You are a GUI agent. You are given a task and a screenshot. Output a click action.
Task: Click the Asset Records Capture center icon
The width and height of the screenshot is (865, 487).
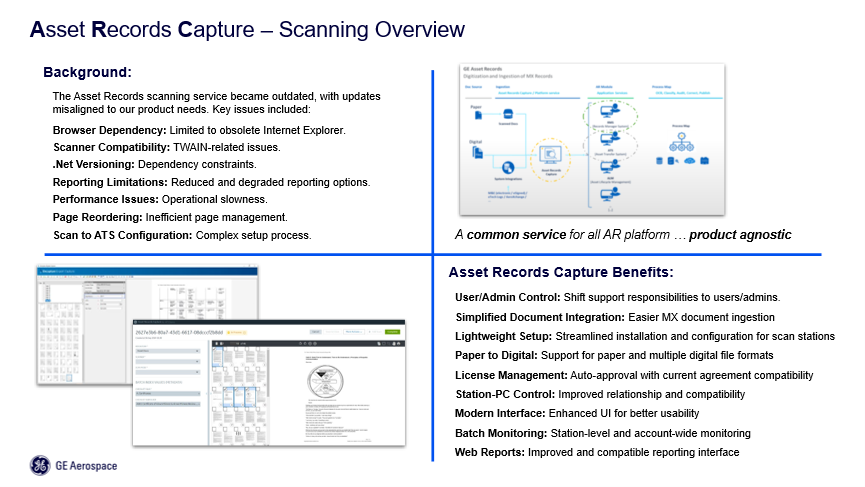point(549,153)
